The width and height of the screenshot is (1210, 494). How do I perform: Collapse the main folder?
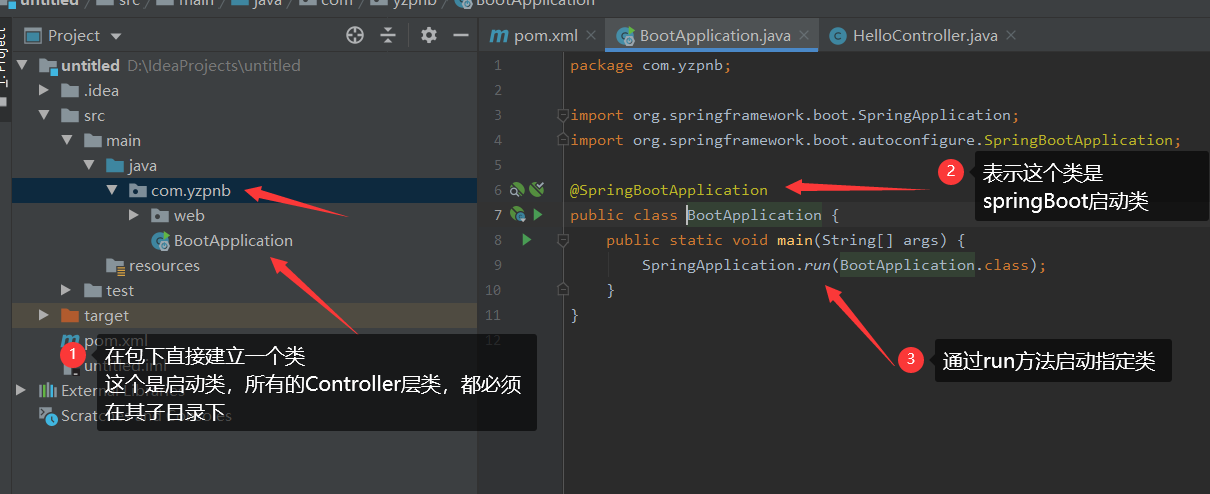(67, 140)
